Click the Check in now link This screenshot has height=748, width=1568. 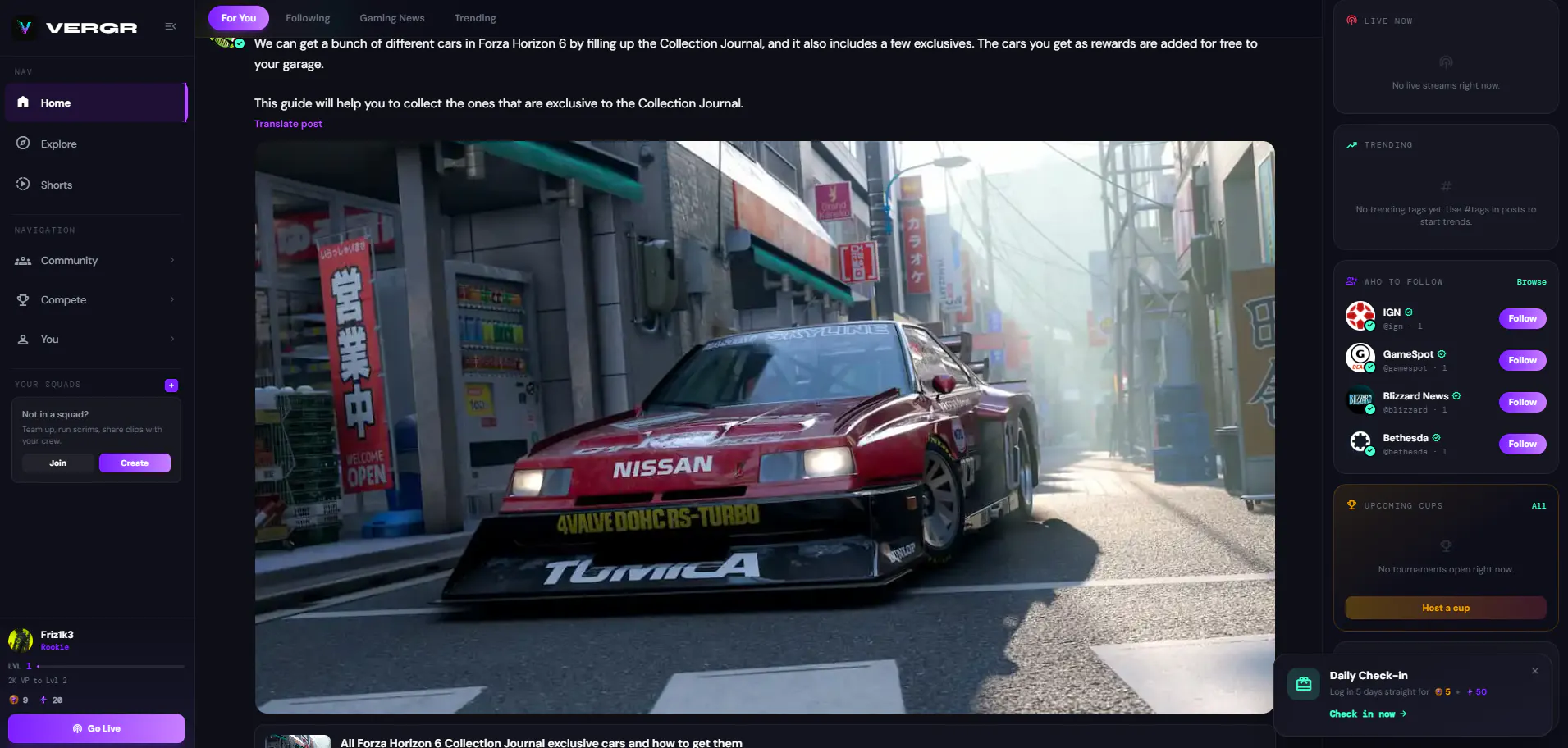1368,714
